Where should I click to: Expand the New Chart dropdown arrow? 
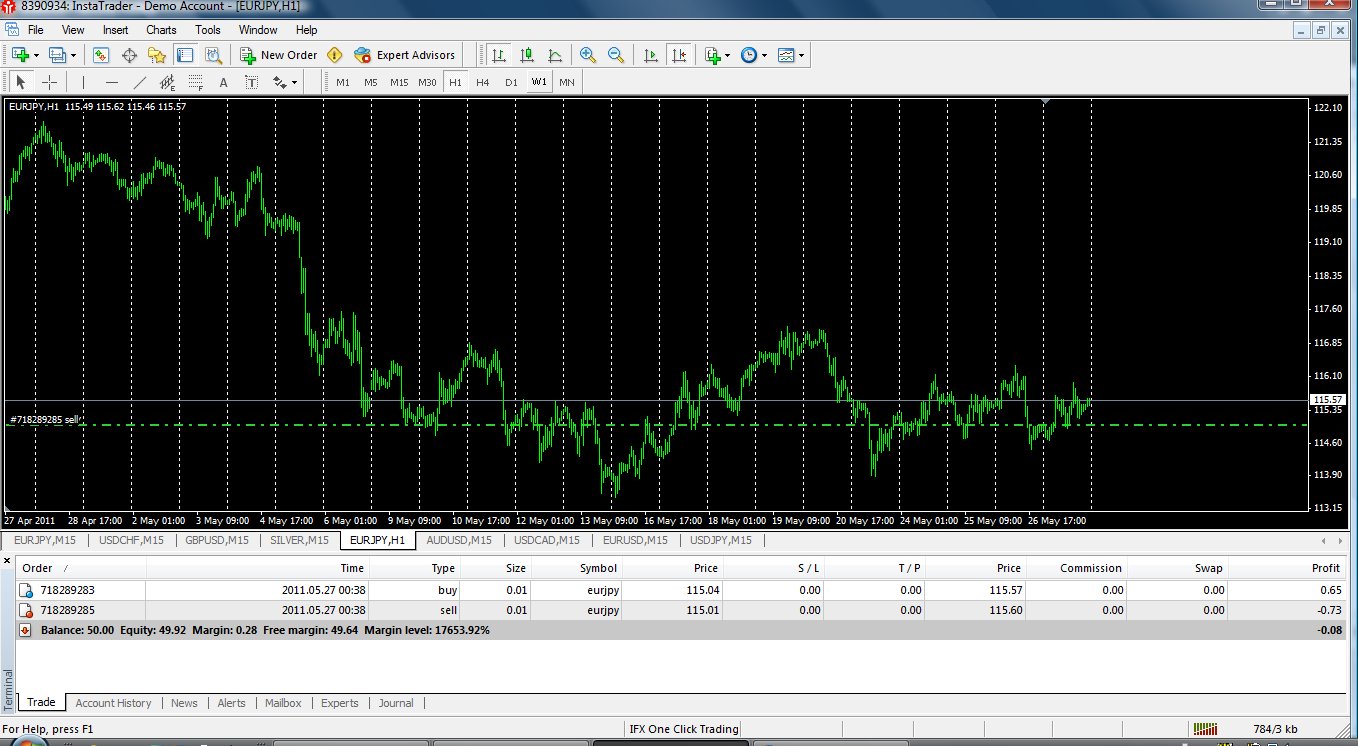pyautogui.click(x=36, y=55)
